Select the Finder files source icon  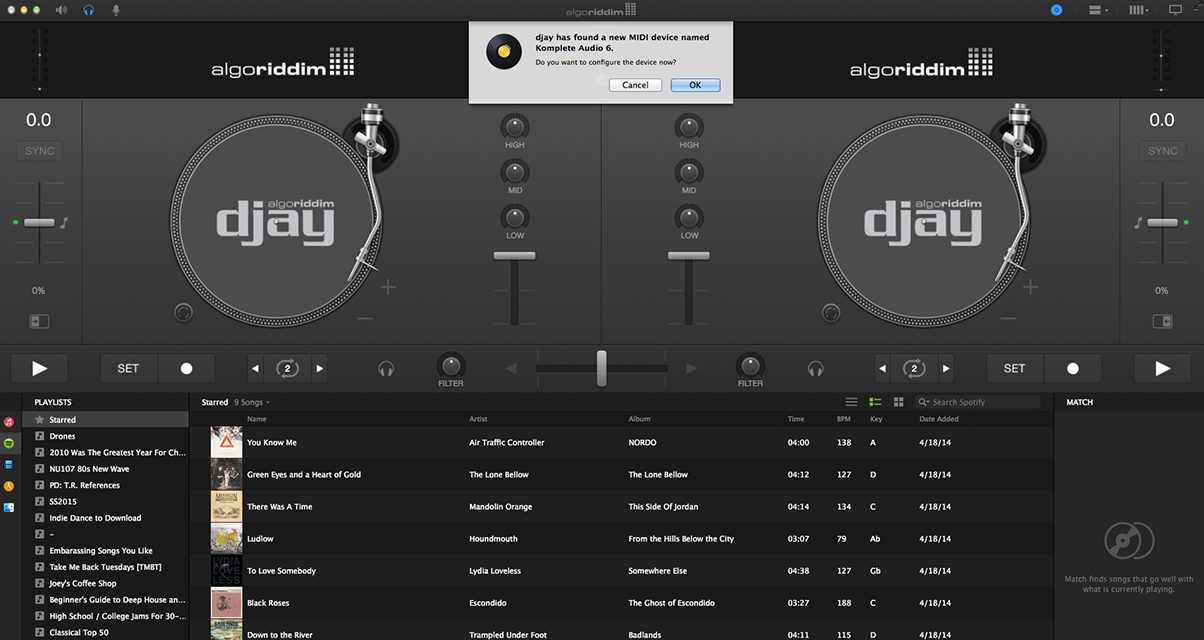pos(9,508)
